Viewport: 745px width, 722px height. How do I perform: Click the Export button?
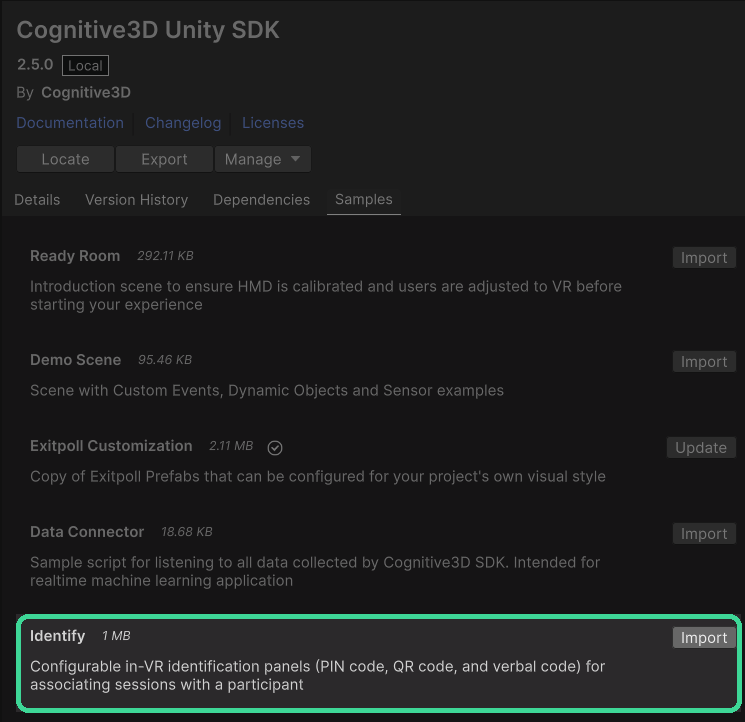(164, 159)
